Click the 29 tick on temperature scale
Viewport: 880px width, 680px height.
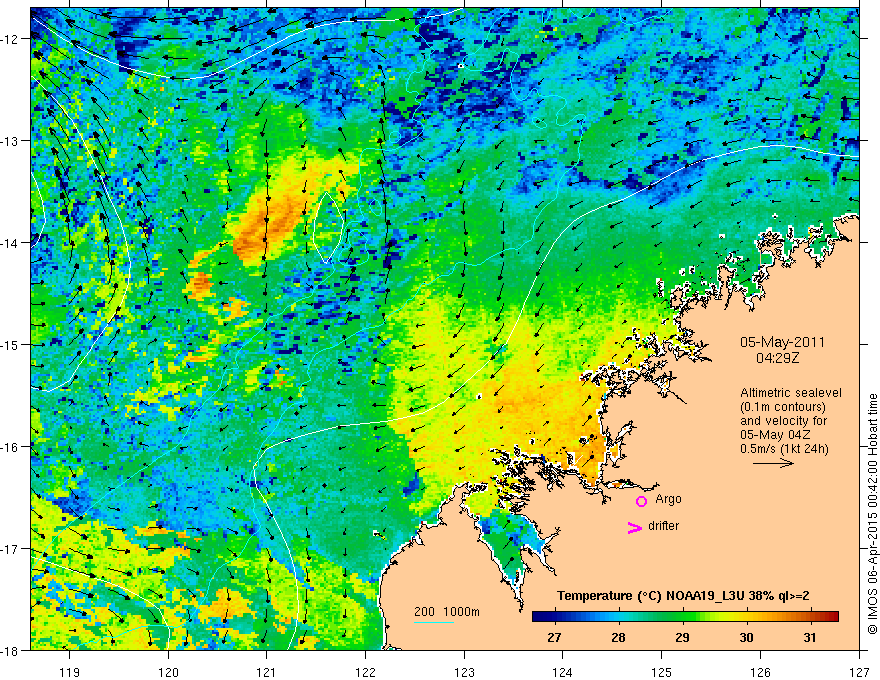[x=682, y=637]
